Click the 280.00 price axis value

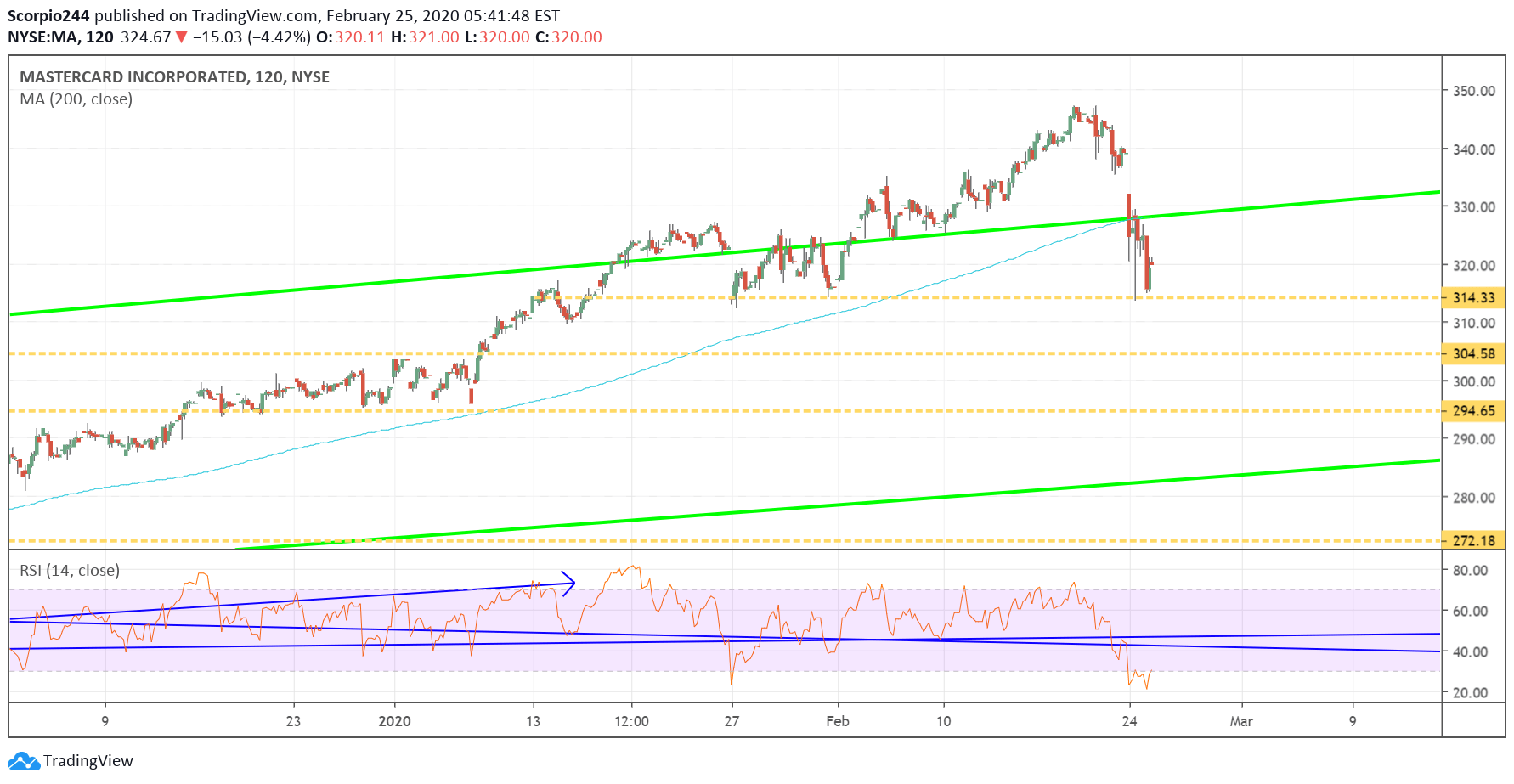click(x=1474, y=499)
